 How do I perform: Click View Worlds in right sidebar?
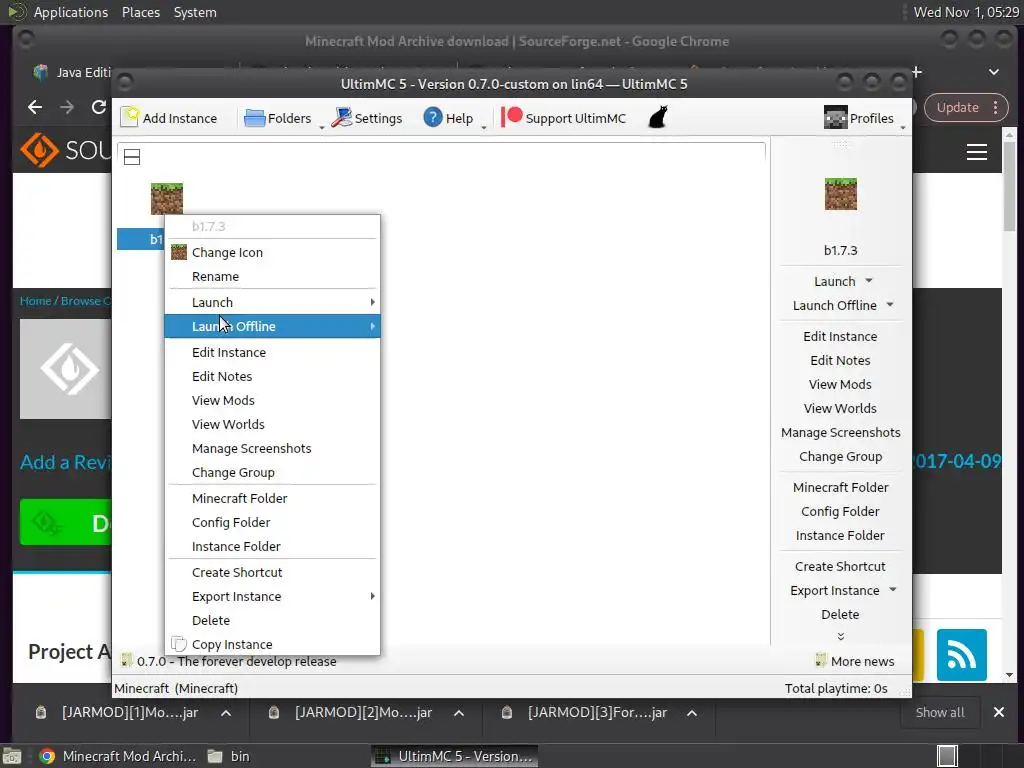coord(840,408)
